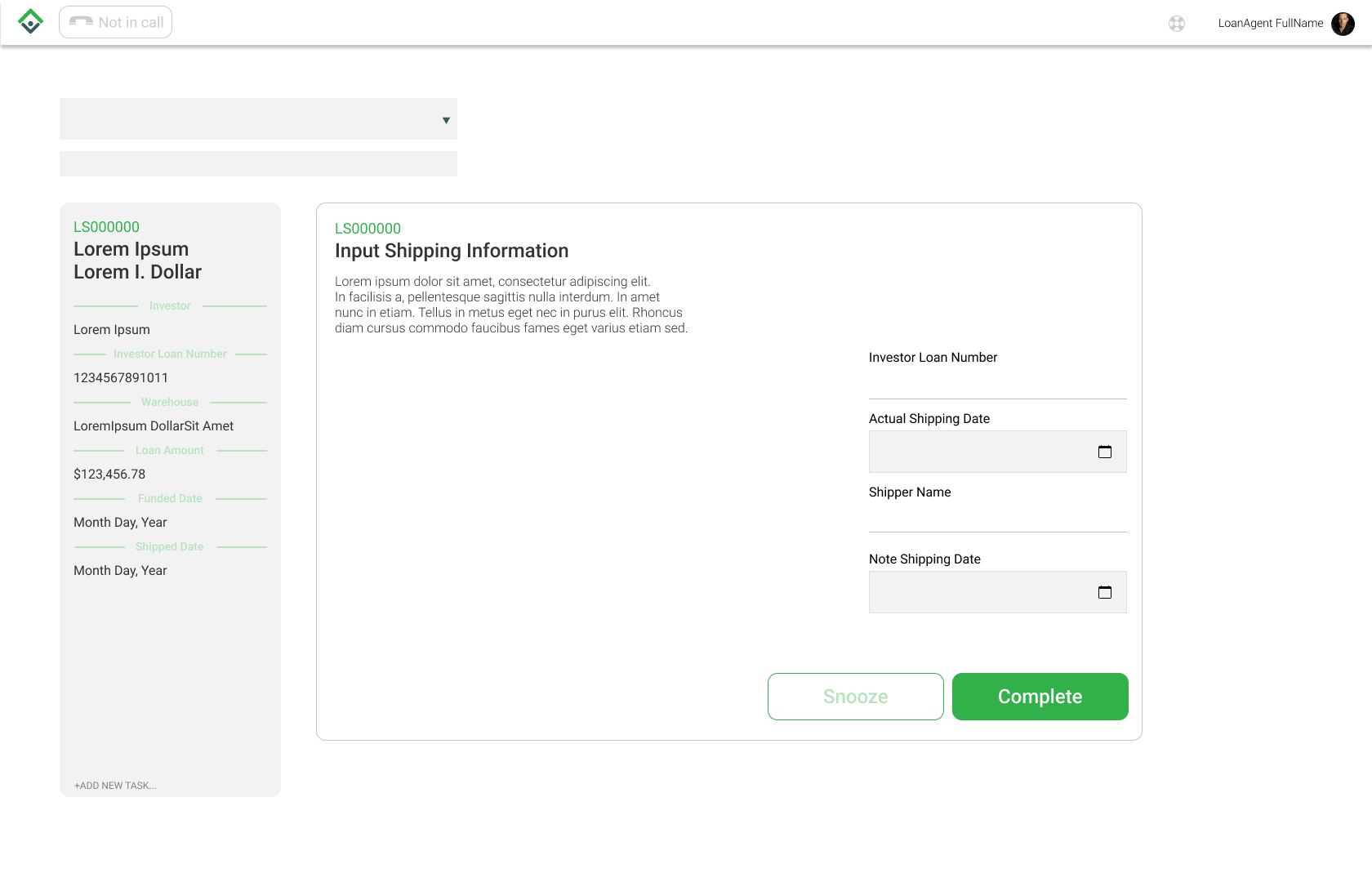1372x882 pixels.
Task: Click the green diamond app logo
Action: [x=30, y=22]
